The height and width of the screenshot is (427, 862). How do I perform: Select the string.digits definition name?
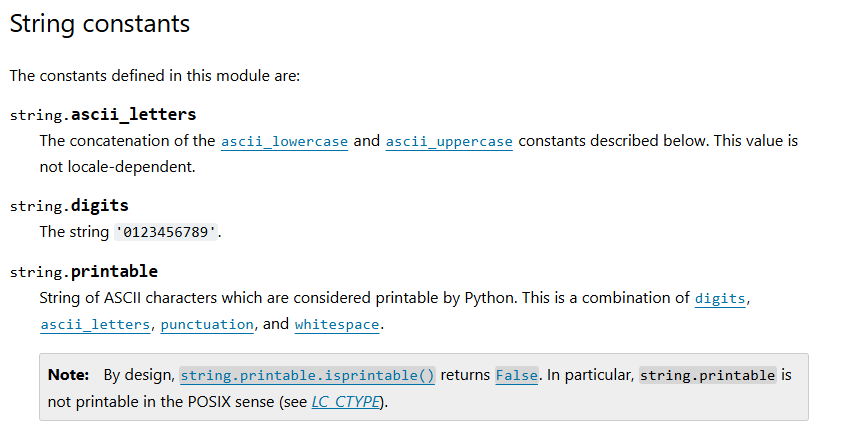[69, 206]
